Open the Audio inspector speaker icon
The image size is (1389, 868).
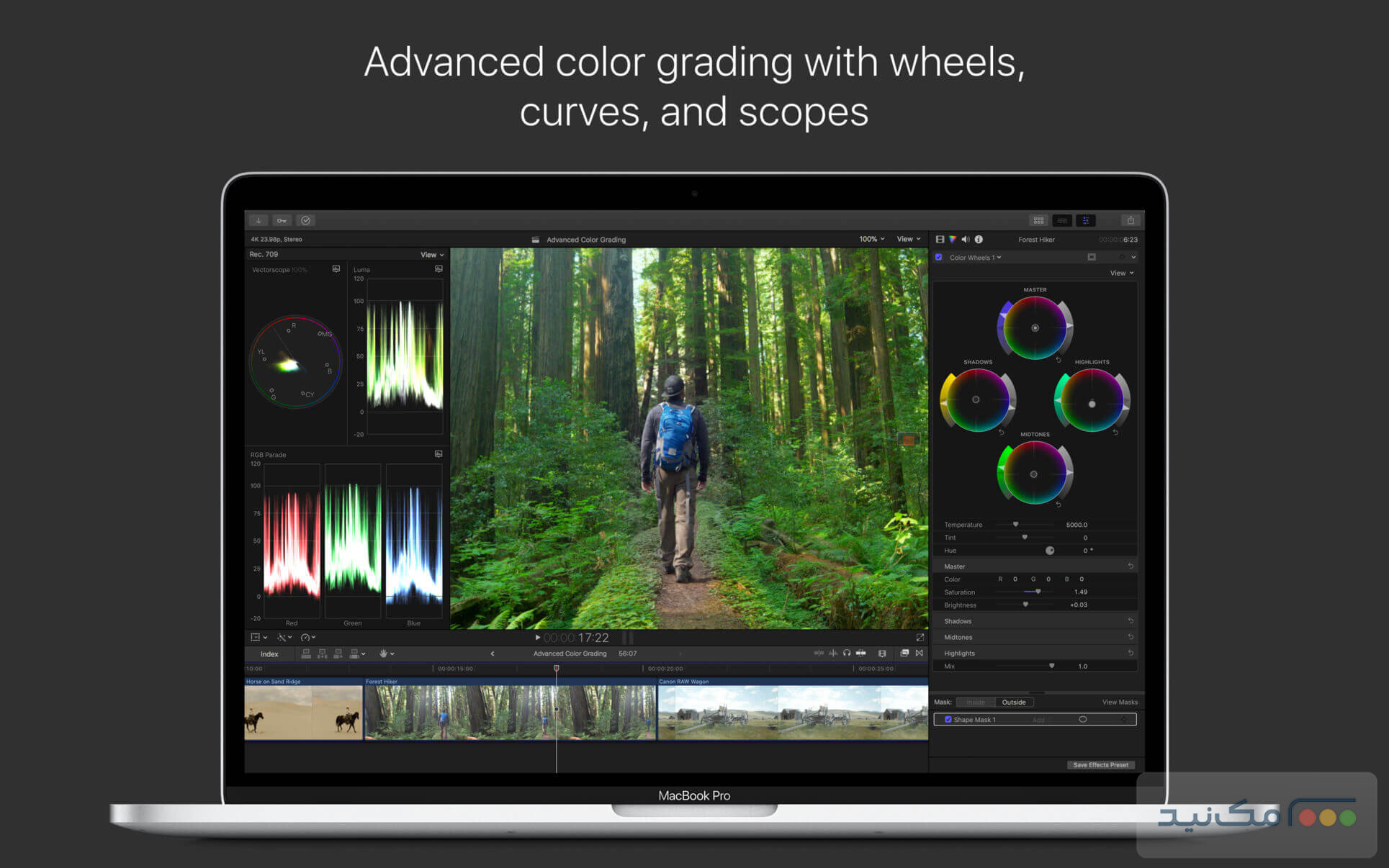[966, 239]
